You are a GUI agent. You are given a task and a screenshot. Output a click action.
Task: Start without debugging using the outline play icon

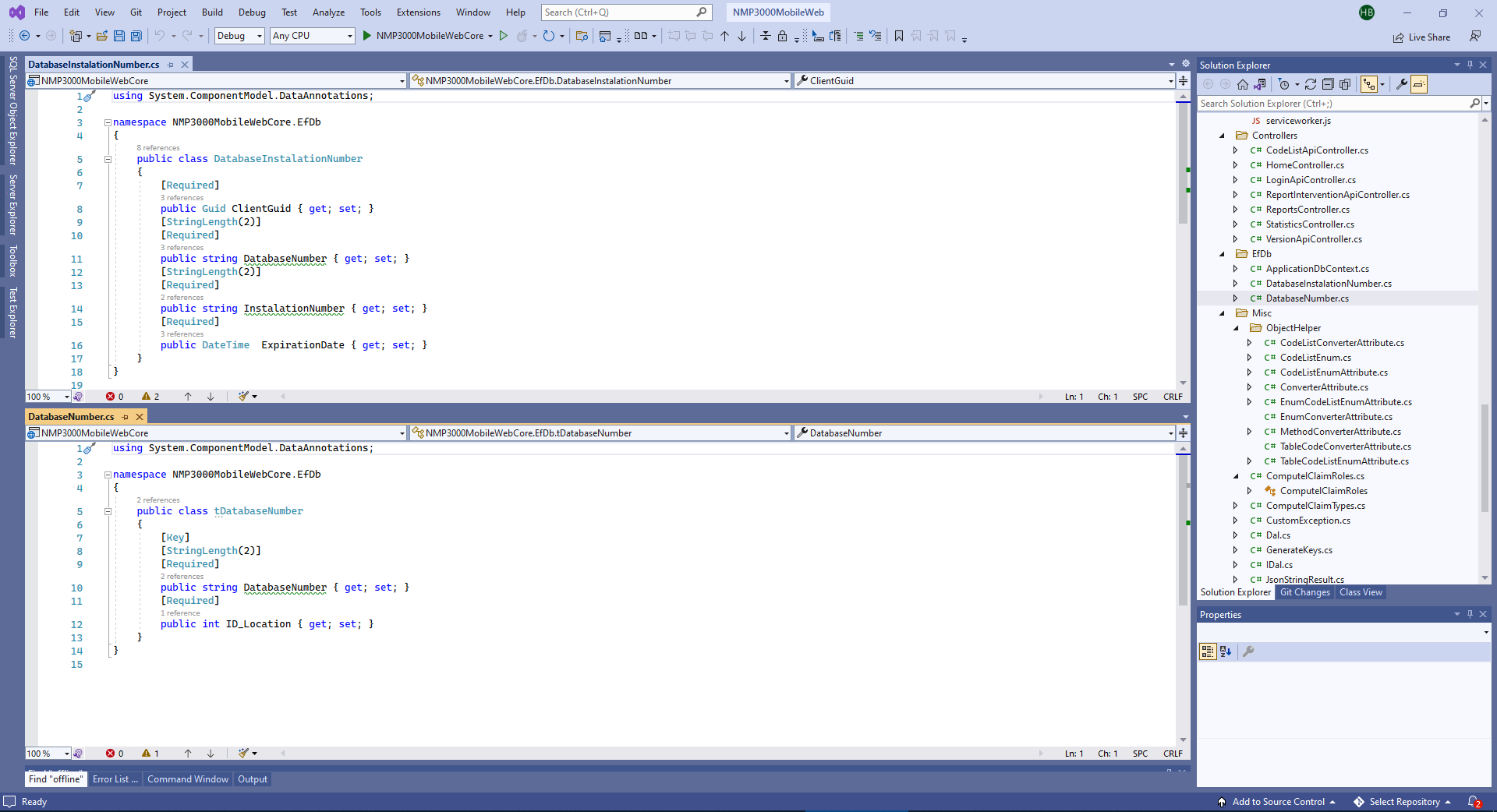coord(504,36)
